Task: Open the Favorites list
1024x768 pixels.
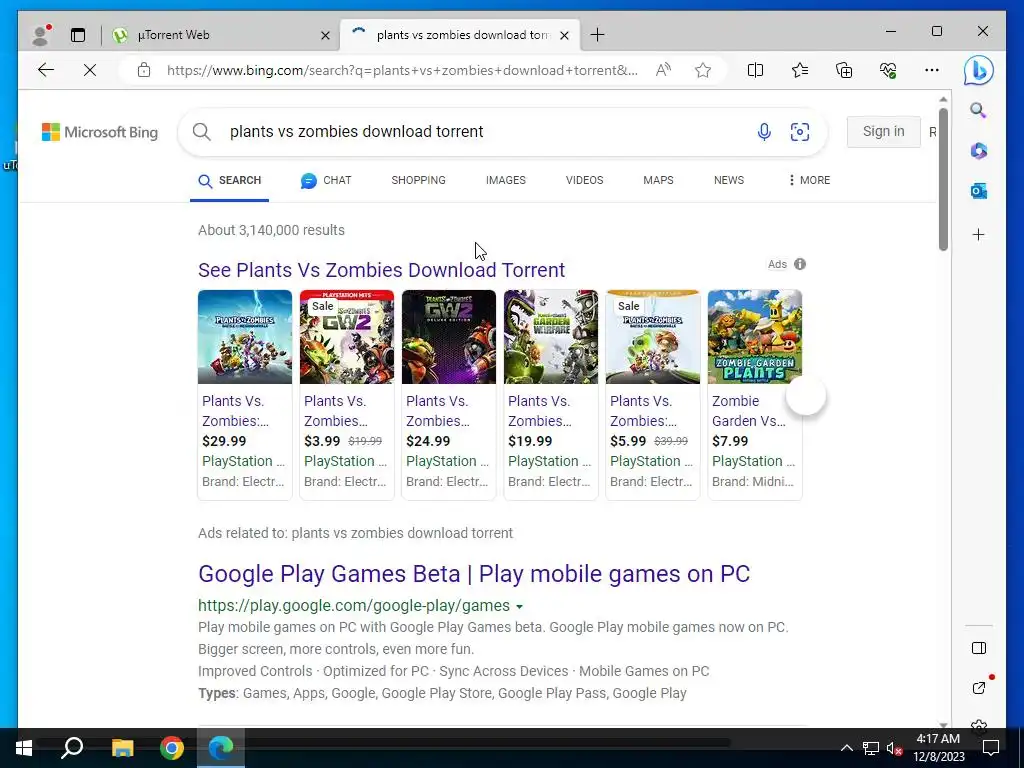Action: coord(799,70)
